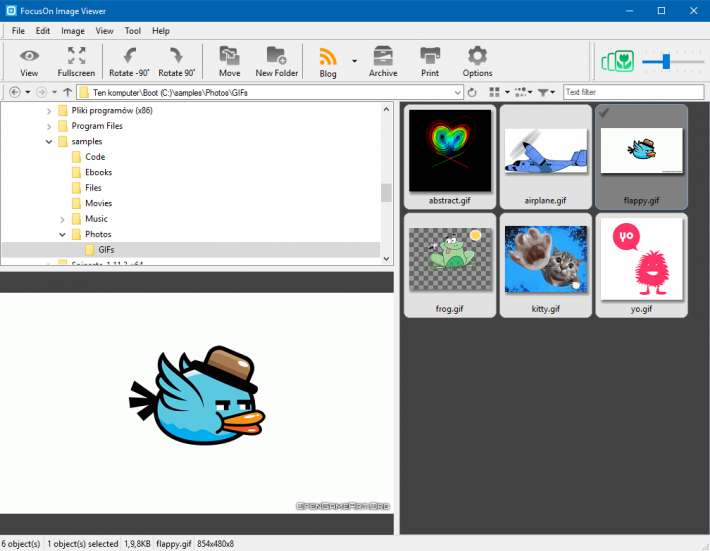Image resolution: width=710 pixels, height=551 pixels.
Task: Click in the Text filter field
Action: coord(633,92)
